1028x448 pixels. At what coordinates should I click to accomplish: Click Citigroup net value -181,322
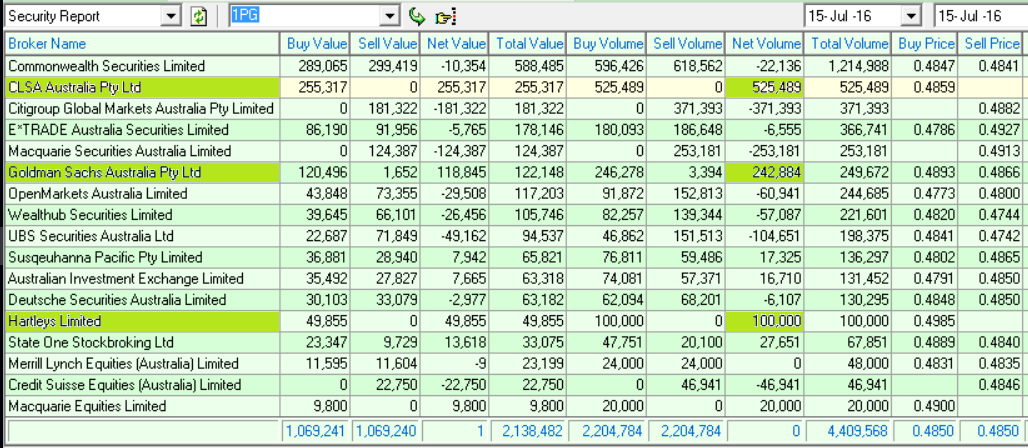(x=455, y=108)
